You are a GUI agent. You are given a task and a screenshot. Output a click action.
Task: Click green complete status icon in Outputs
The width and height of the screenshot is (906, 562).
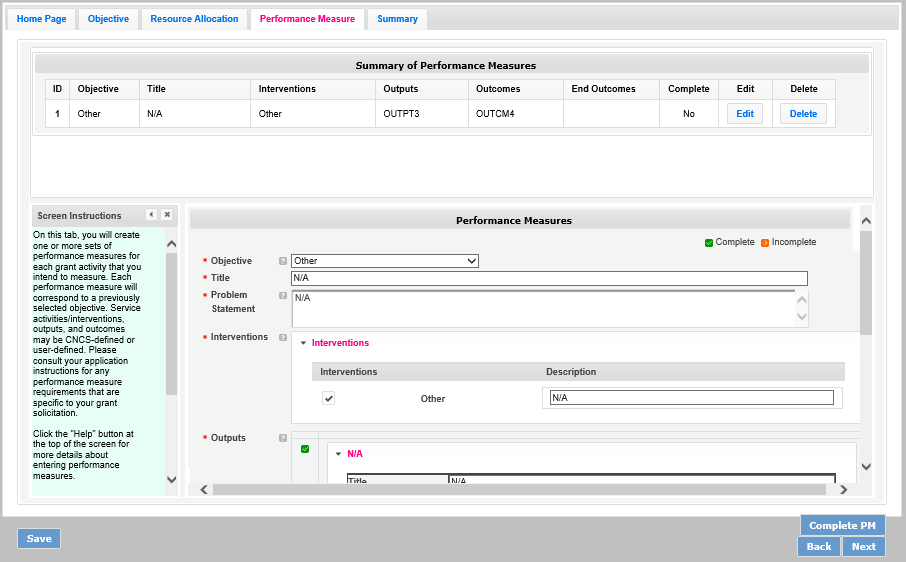pos(305,449)
